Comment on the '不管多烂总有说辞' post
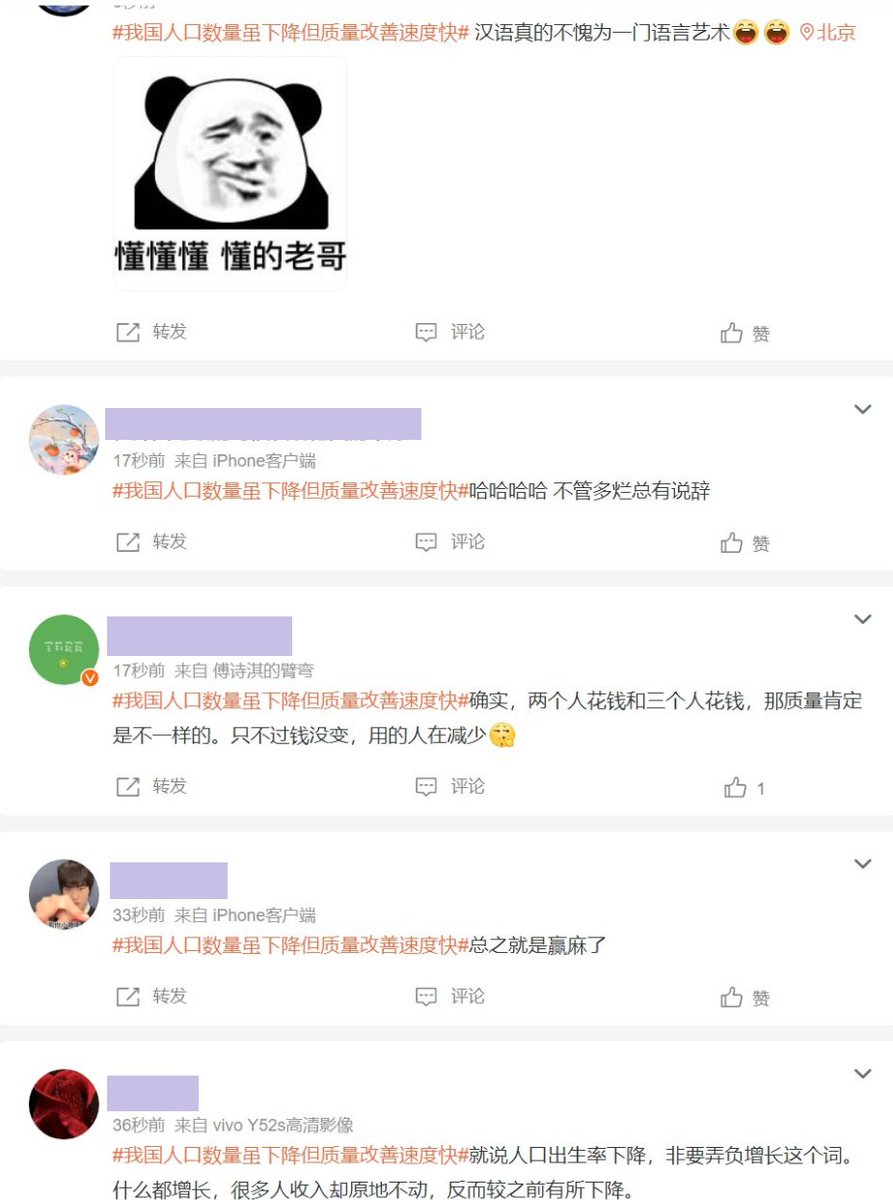Image resolution: width=893 pixels, height=1200 pixels. (450, 542)
